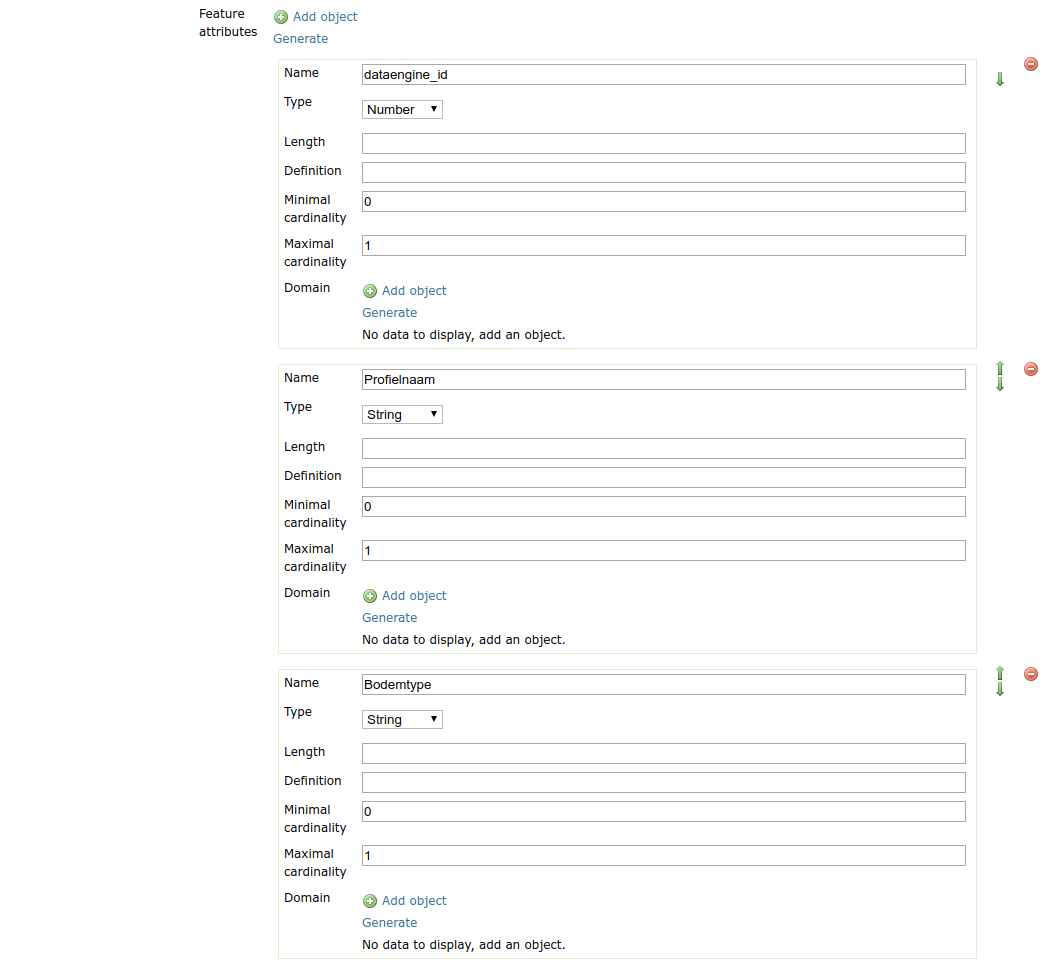The image size is (1060, 967).
Task: Click Generate link under Feature attributes
Action: (300, 39)
